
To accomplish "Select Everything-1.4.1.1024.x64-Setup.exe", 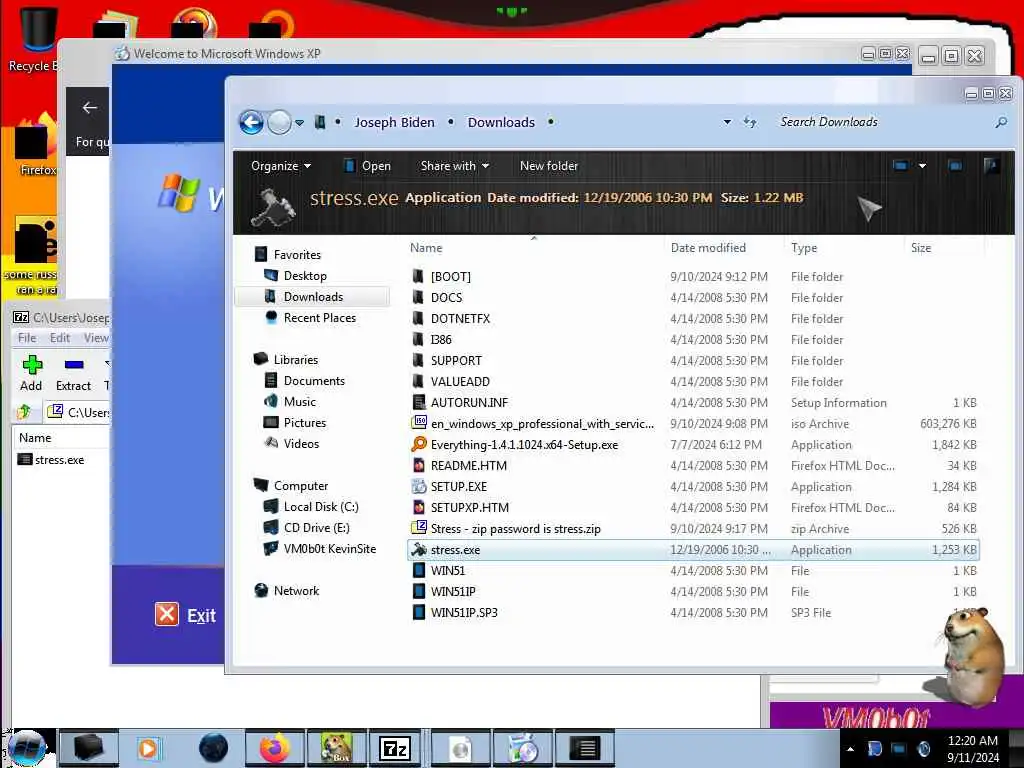I will [524, 445].
